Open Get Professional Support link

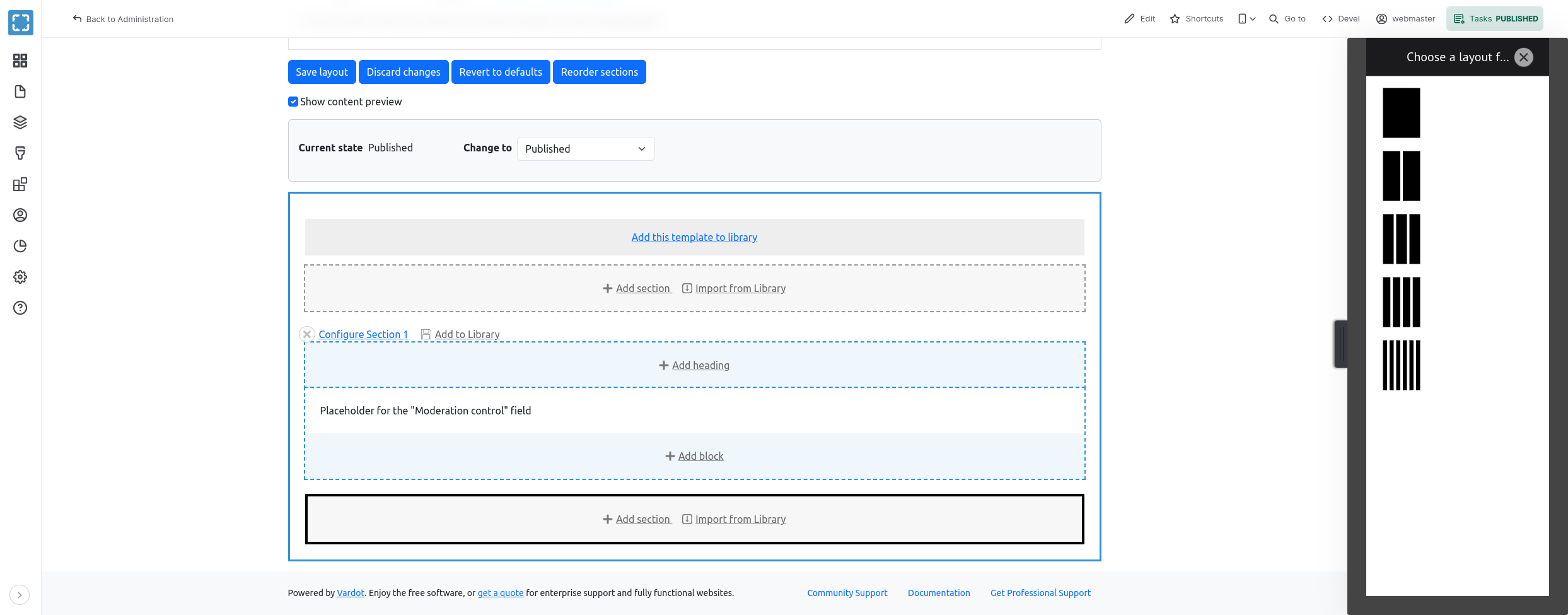(x=1040, y=593)
